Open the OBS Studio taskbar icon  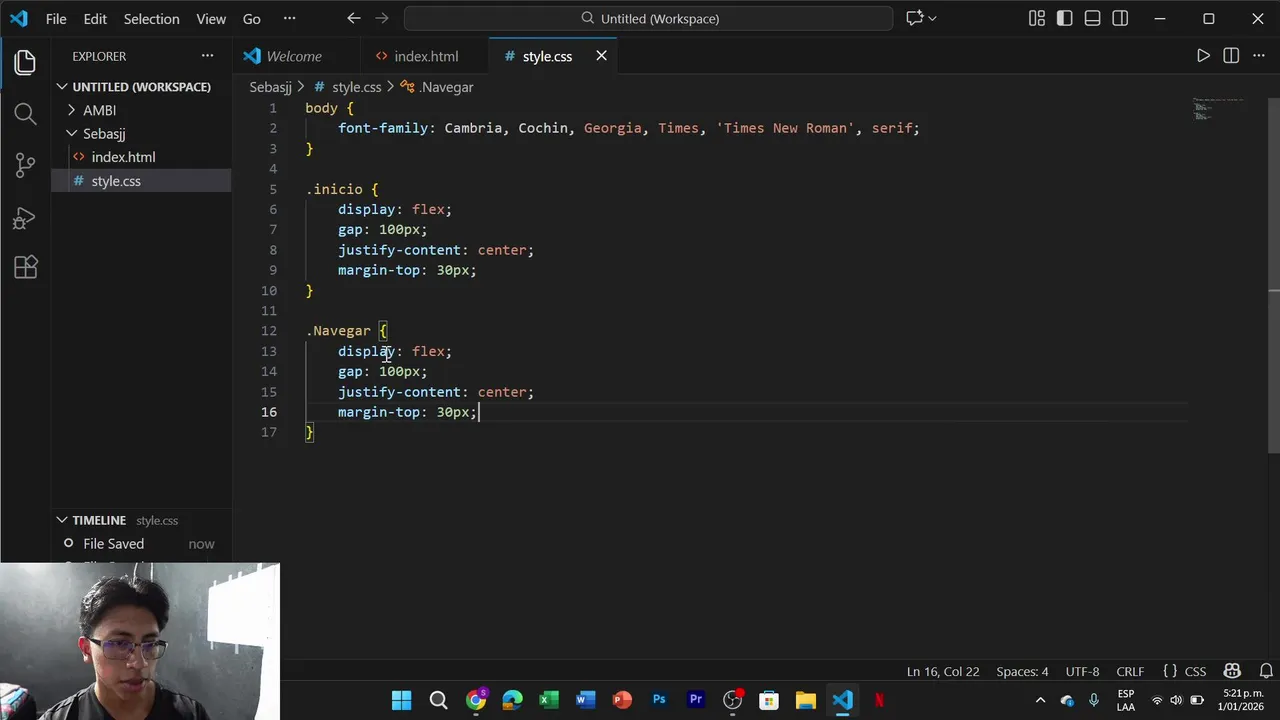click(x=733, y=700)
